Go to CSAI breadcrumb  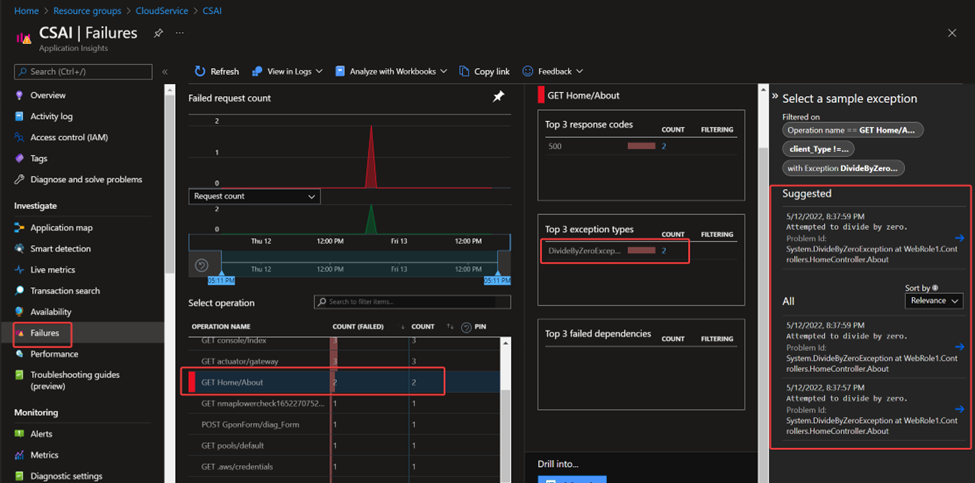click(213, 11)
